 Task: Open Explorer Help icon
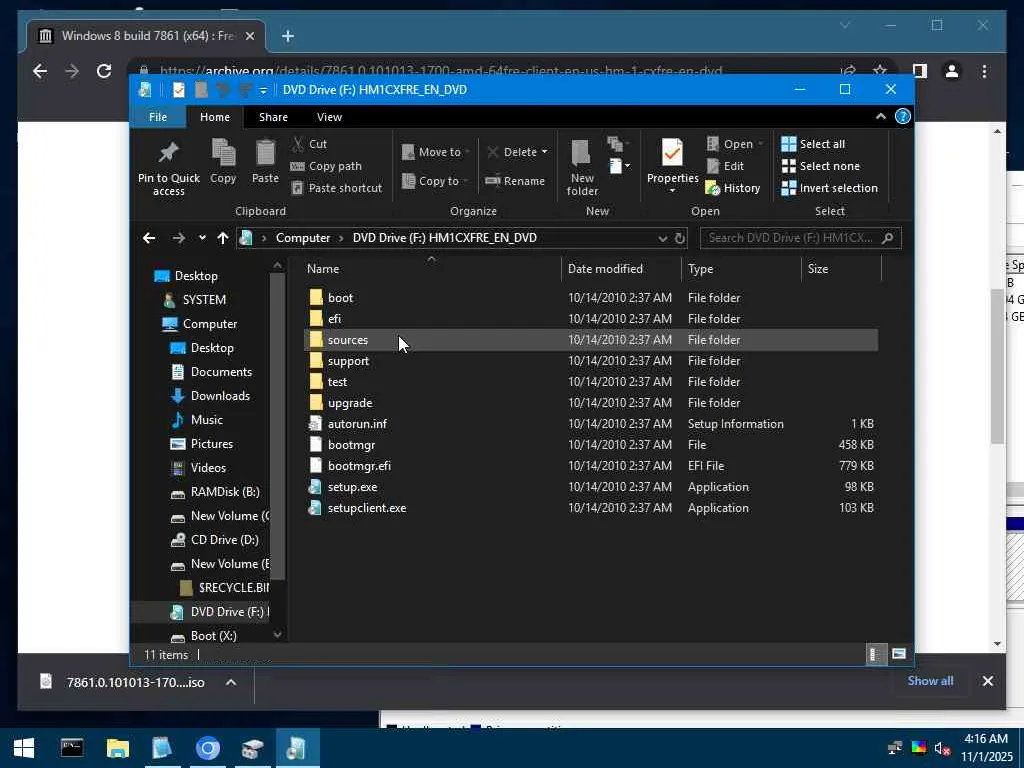903,116
